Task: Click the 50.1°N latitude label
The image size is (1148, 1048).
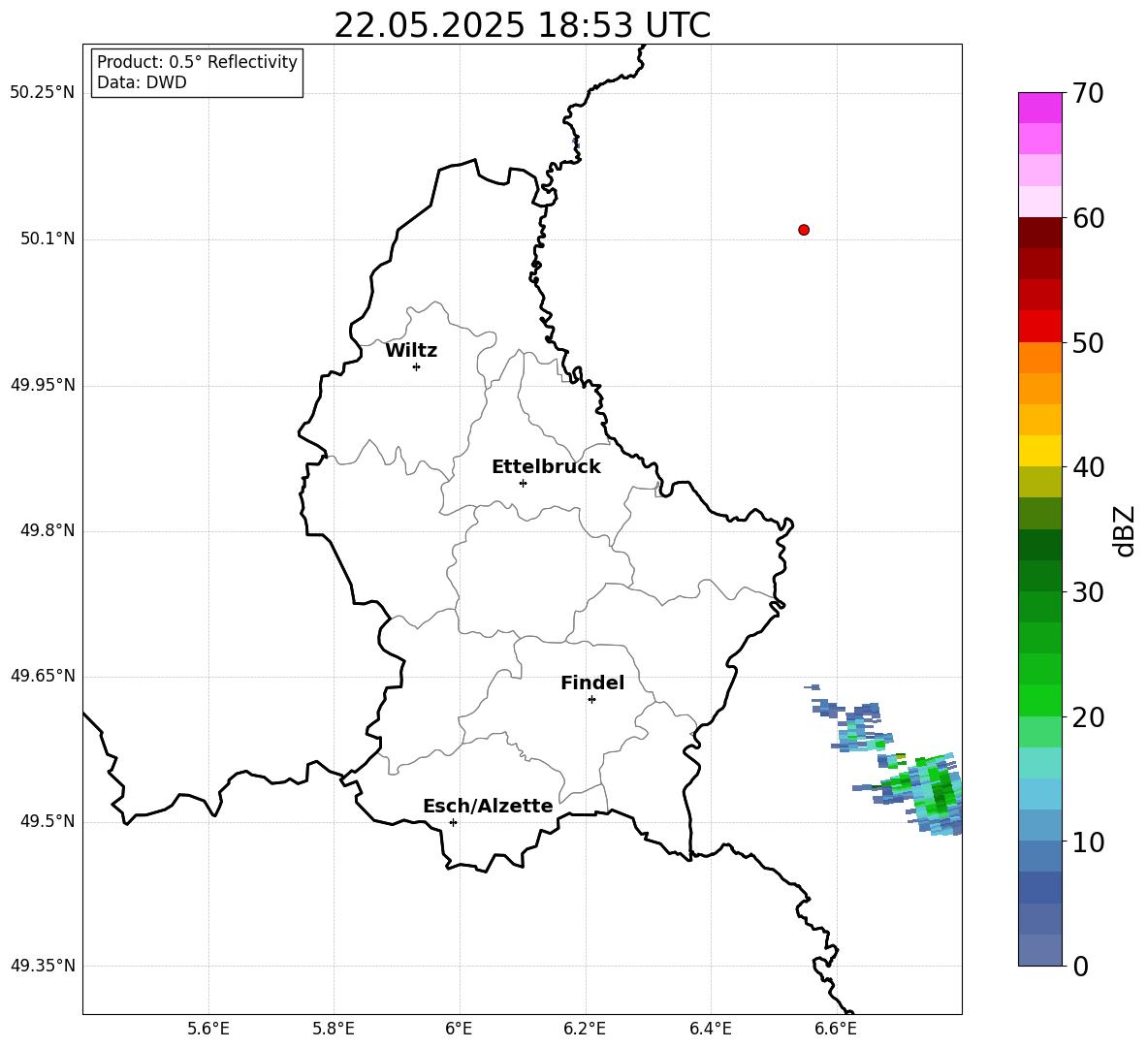Action: (x=48, y=239)
